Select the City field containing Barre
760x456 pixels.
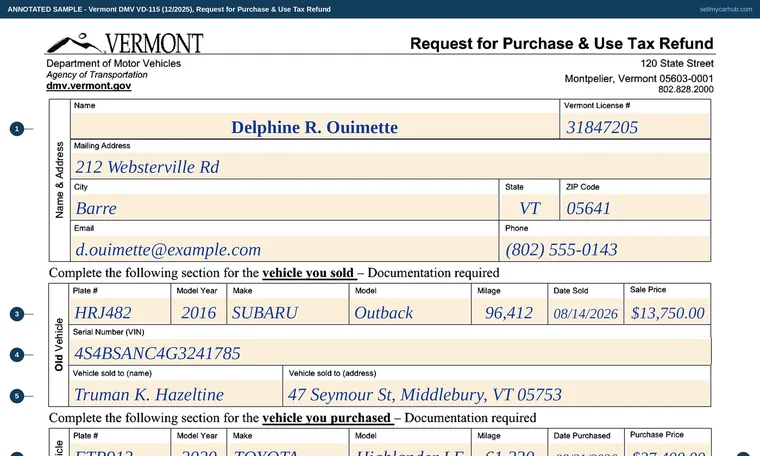click(285, 207)
